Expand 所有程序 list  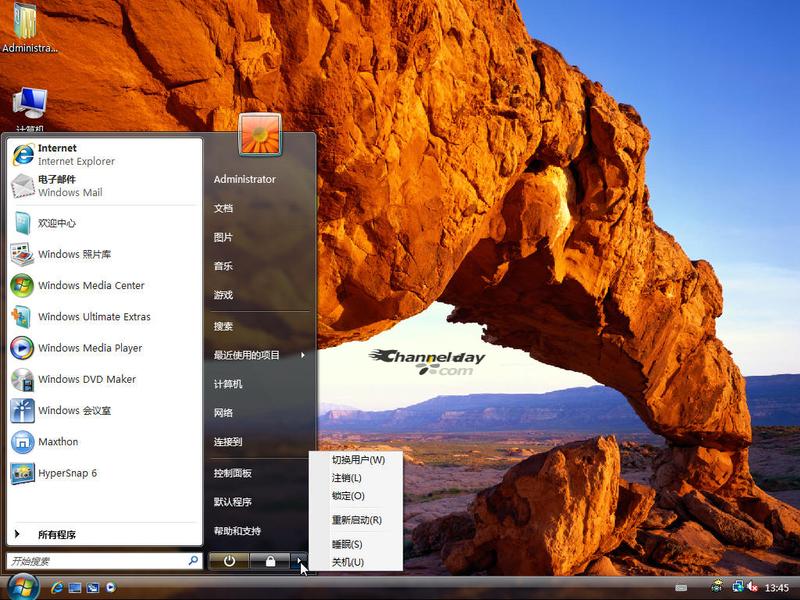point(104,534)
